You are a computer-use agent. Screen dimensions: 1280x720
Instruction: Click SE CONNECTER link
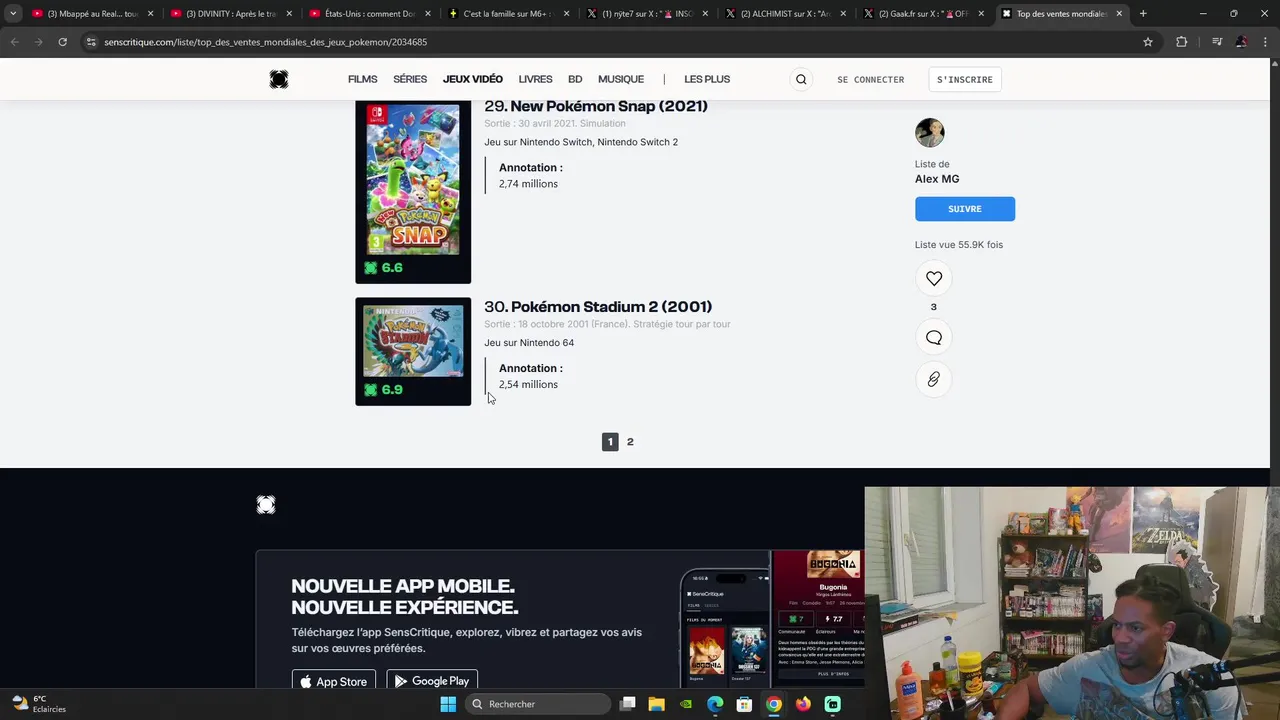pos(871,79)
